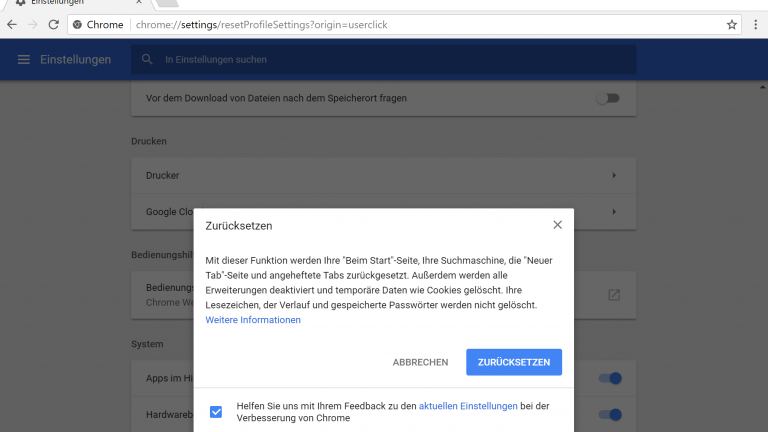Reload the page with refresh icon
The width and height of the screenshot is (768, 432).
click(55, 24)
